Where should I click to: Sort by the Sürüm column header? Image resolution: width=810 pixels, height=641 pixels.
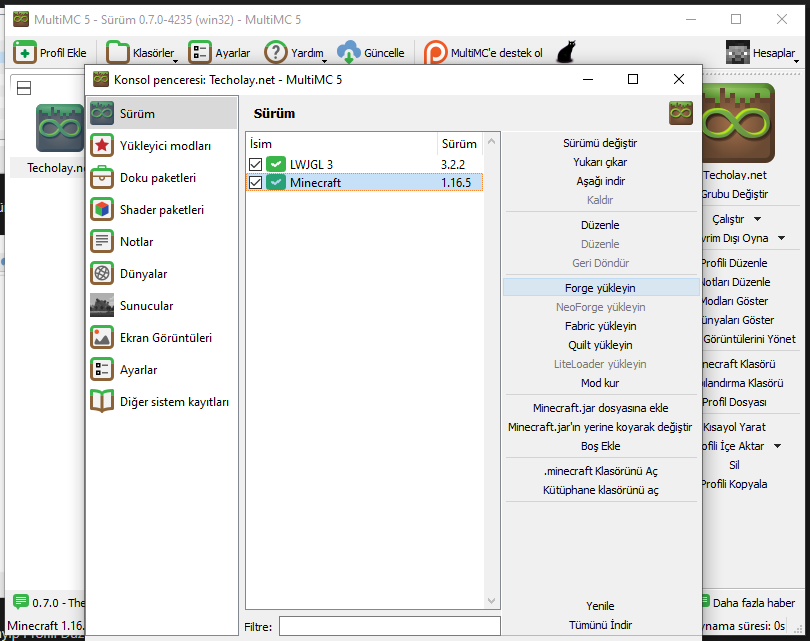(x=460, y=144)
